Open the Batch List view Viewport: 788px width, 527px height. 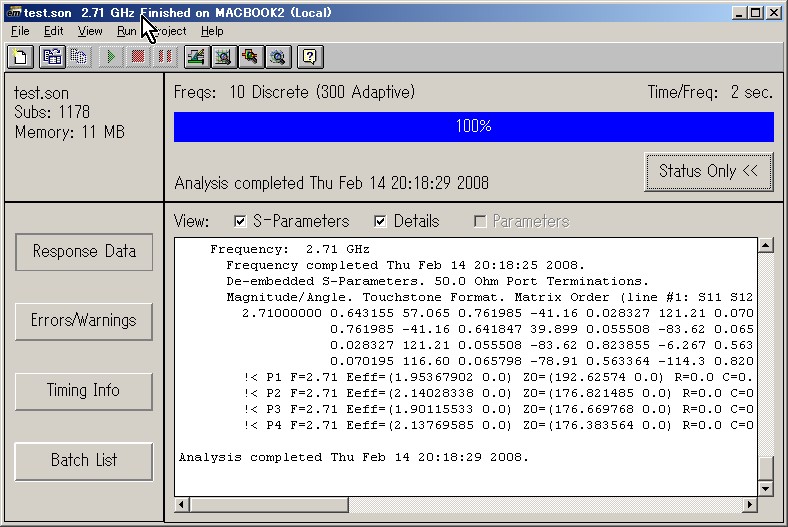(84, 461)
